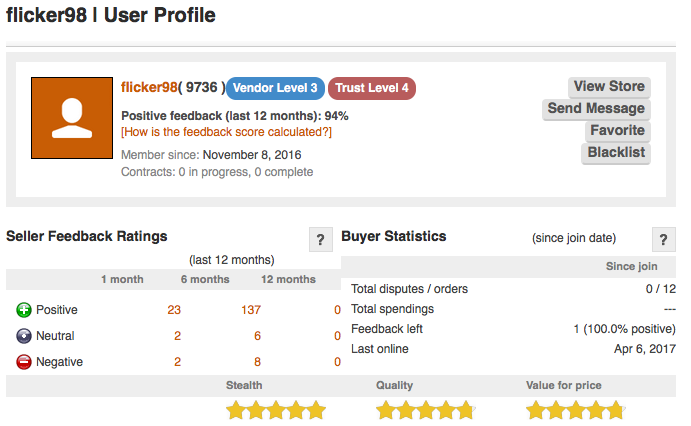Open Buyer Statistics help question mark
This screenshot has width=691, height=426.
pos(664,240)
